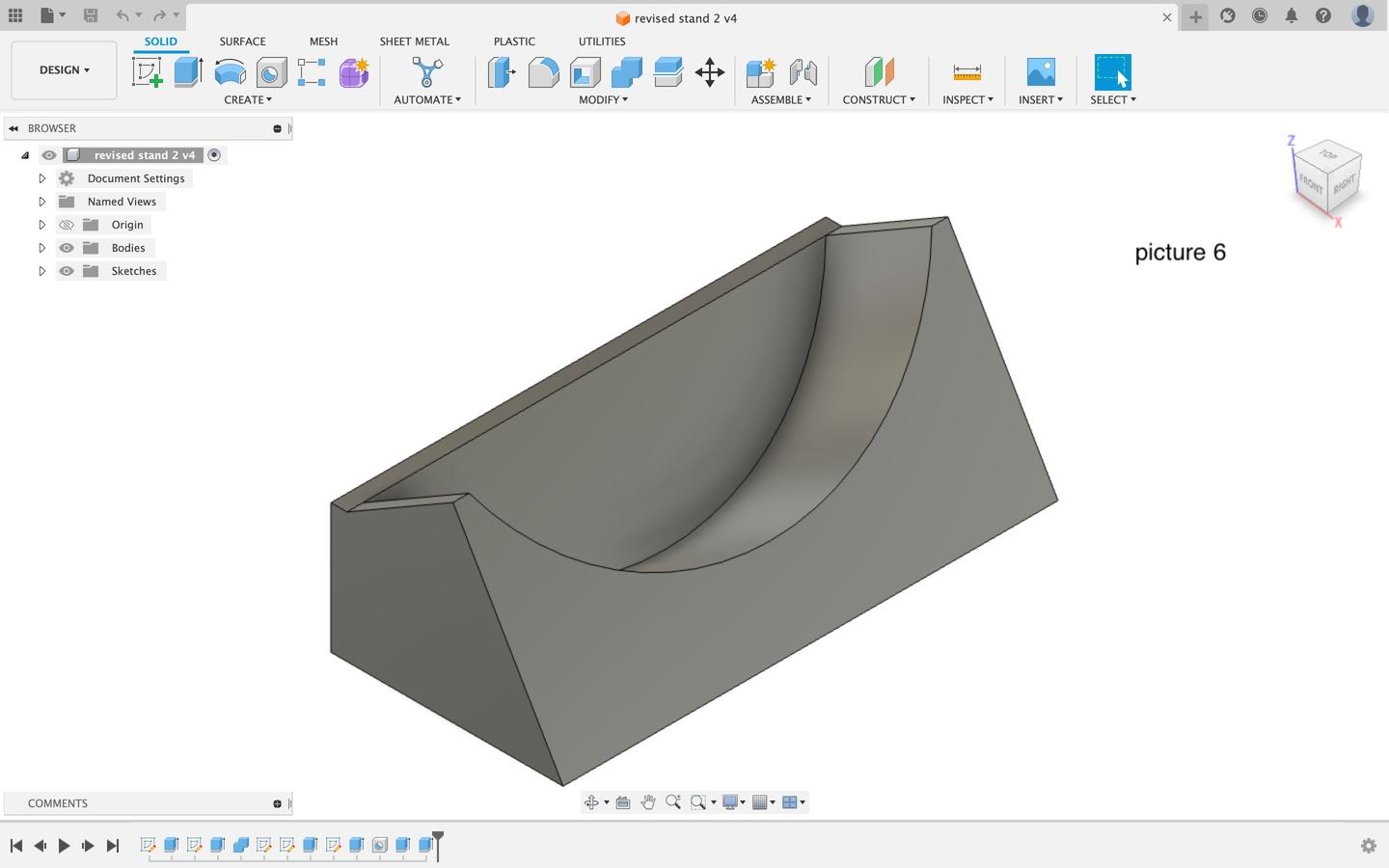Viewport: 1389px width, 868px height.
Task: Play the timeline history
Action: coord(64,846)
